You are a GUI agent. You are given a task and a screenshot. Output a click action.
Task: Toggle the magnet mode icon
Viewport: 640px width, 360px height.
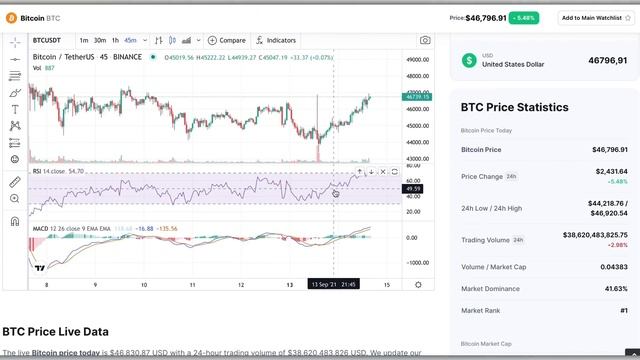[x=15, y=221]
